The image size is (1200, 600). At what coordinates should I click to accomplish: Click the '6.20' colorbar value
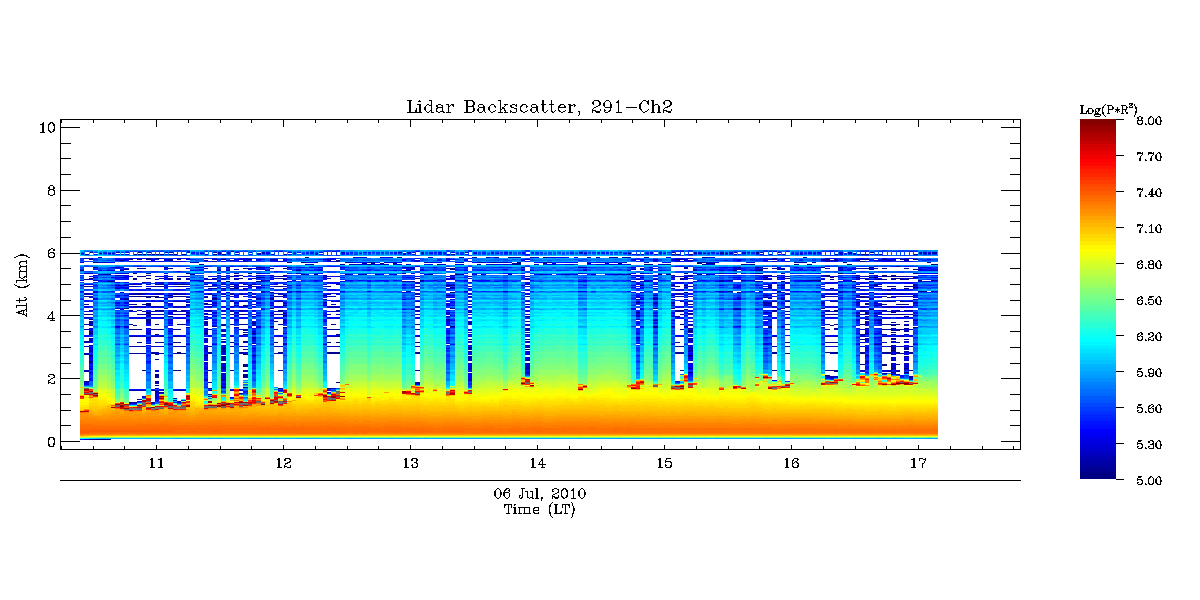pyautogui.click(x=1149, y=337)
